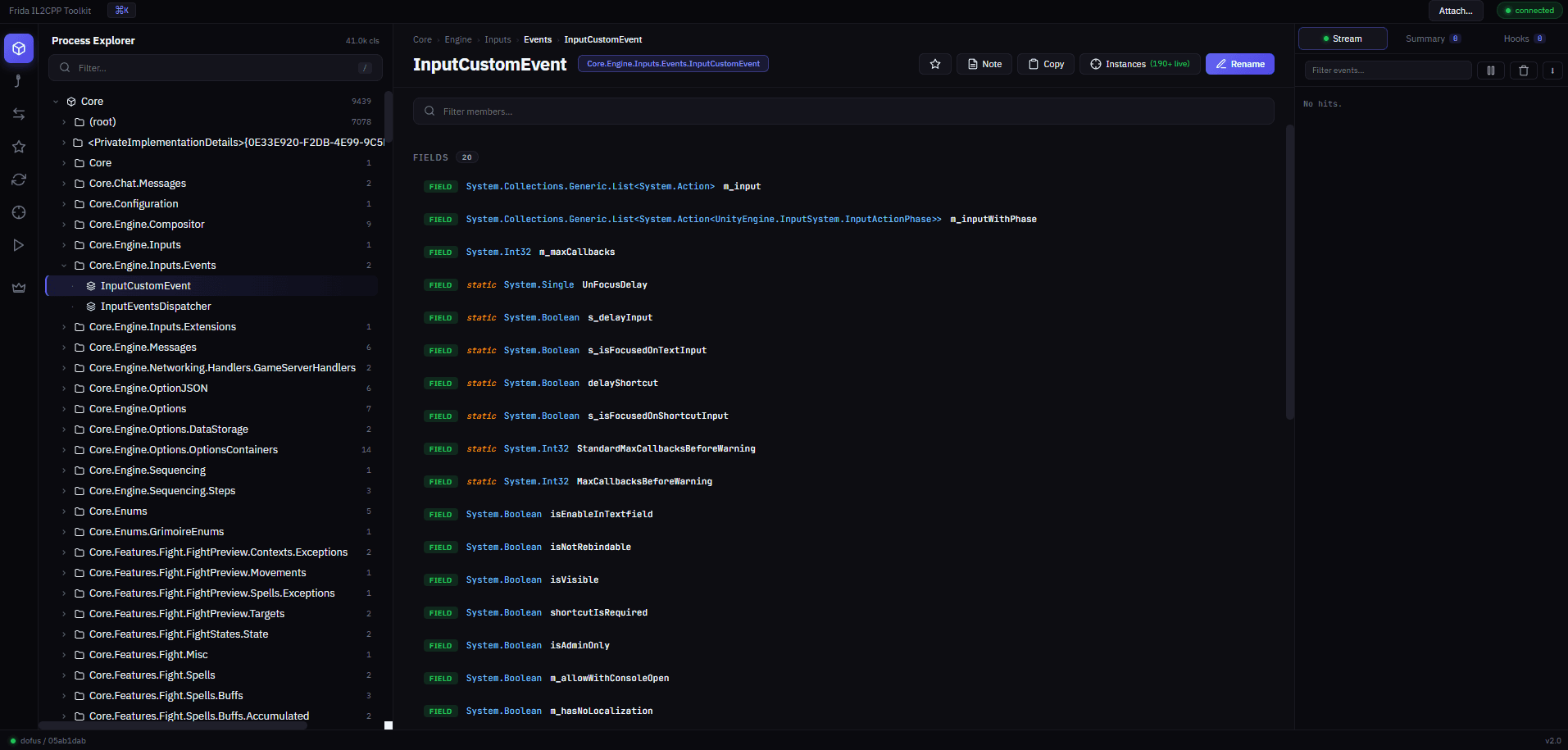Viewport: 1568px width, 750px height.
Task: Star the InputCustomEvent class
Action: [935, 64]
